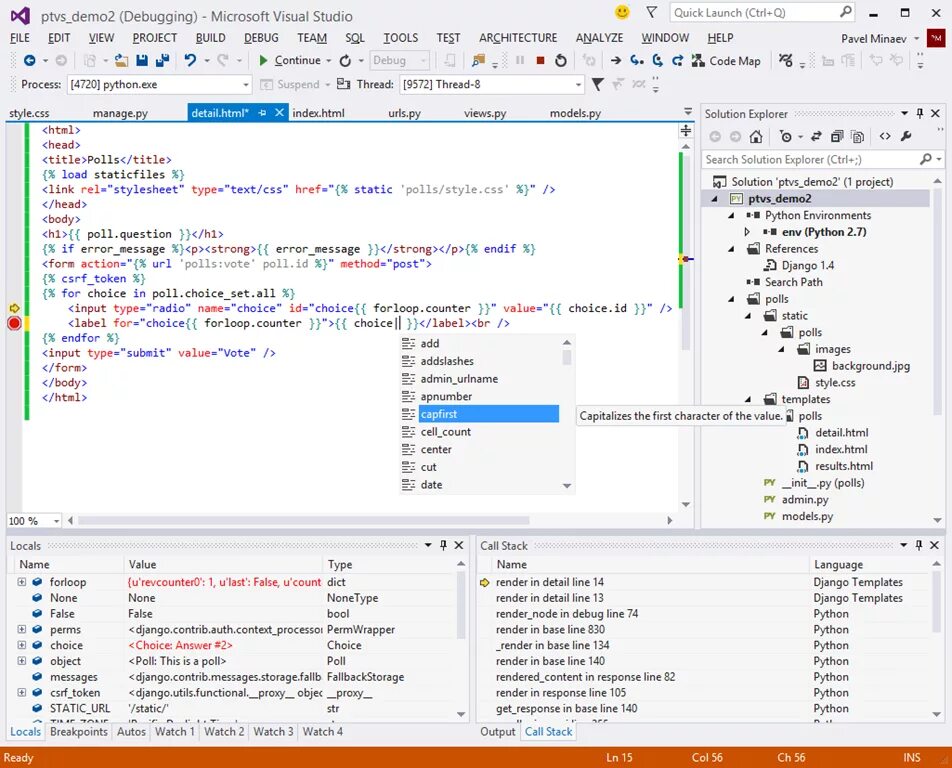952x768 pixels.
Task: Click the editor split handle above the scrollbar
Action: pyautogui.click(x=685, y=131)
